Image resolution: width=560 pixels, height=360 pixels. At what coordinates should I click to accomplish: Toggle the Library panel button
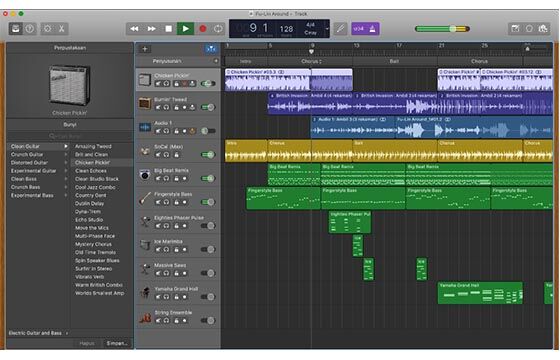[16, 29]
